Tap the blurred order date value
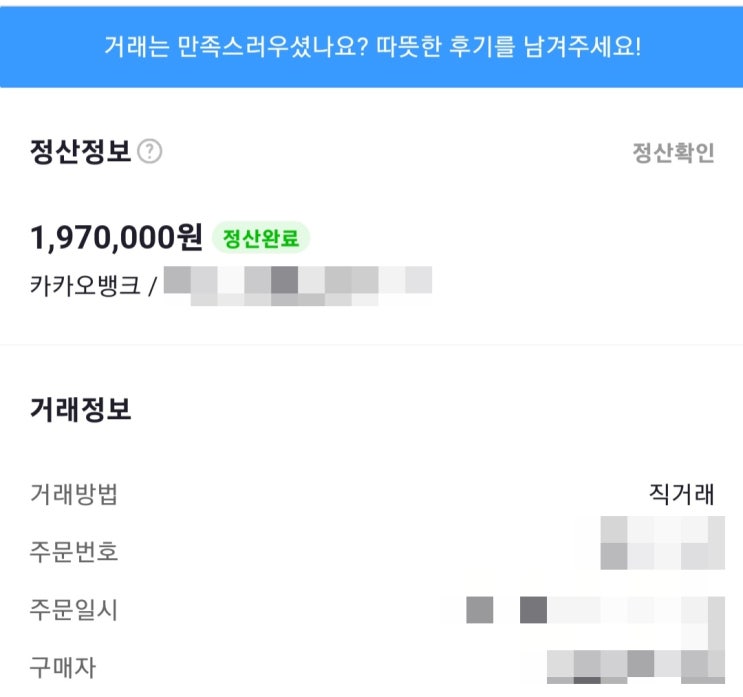This screenshot has height=697, width=743. pyautogui.click(x=595, y=609)
